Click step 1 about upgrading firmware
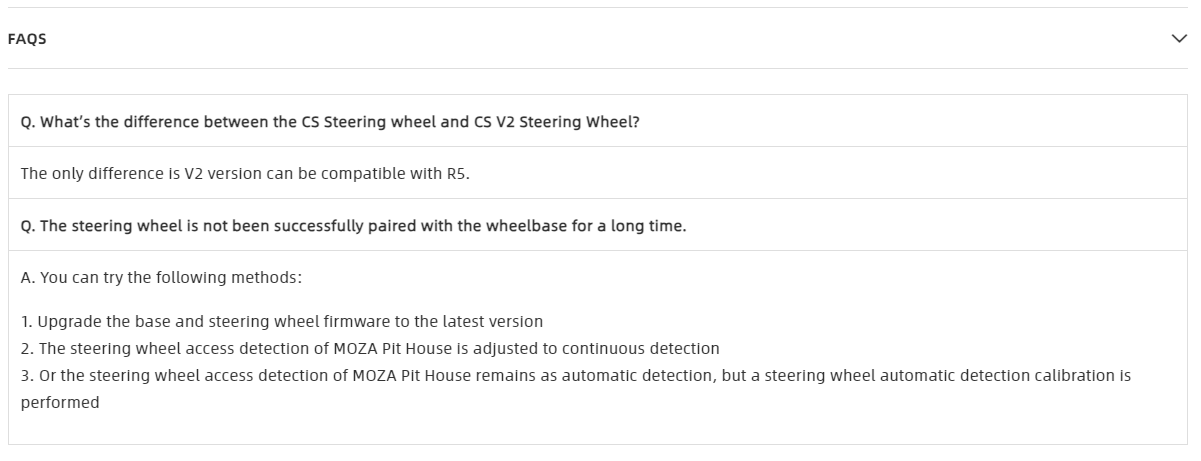Screen dimensions: 1201x461 pos(282,322)
